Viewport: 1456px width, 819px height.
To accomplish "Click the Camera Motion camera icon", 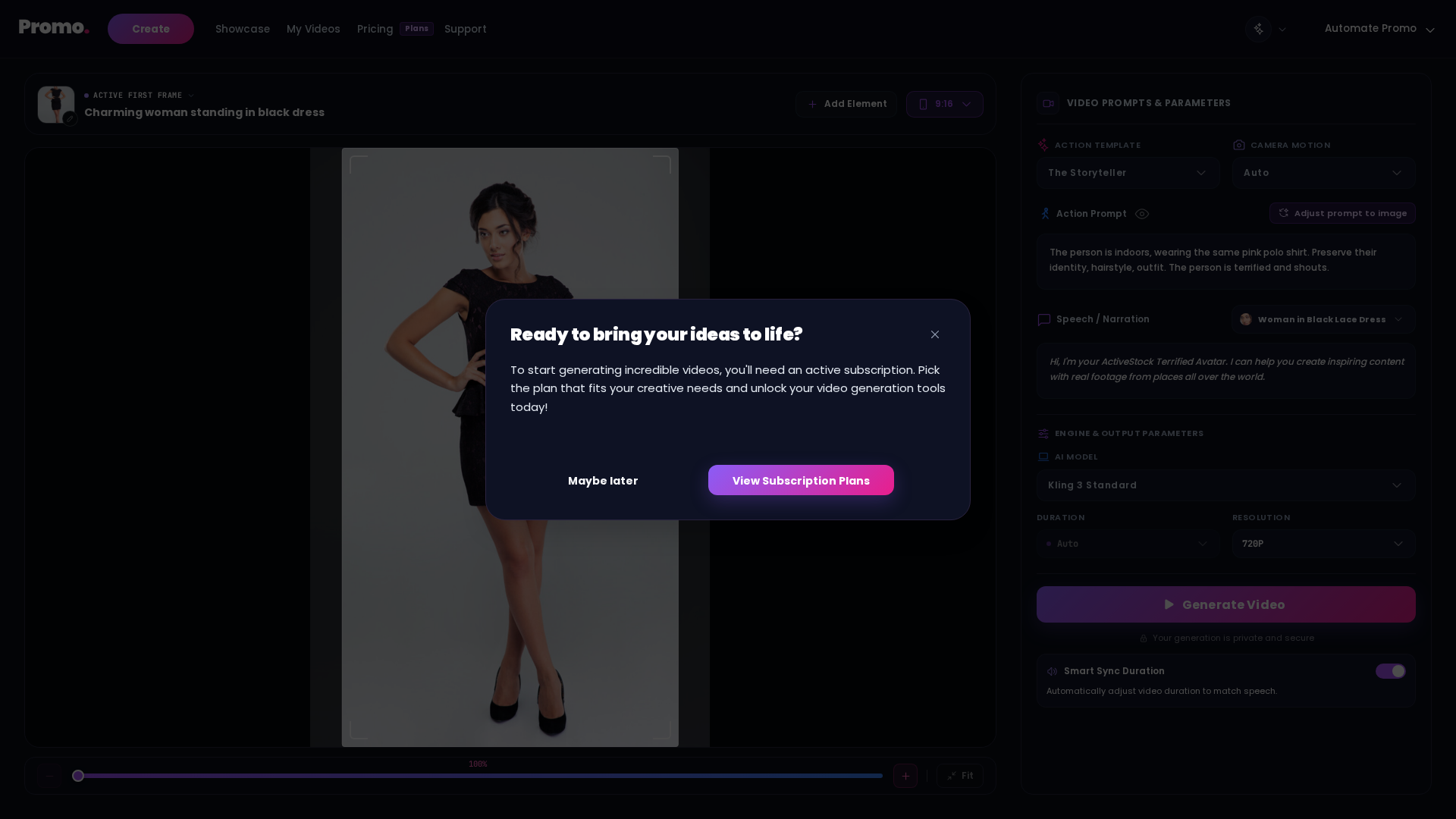I will coord(1239,145).
